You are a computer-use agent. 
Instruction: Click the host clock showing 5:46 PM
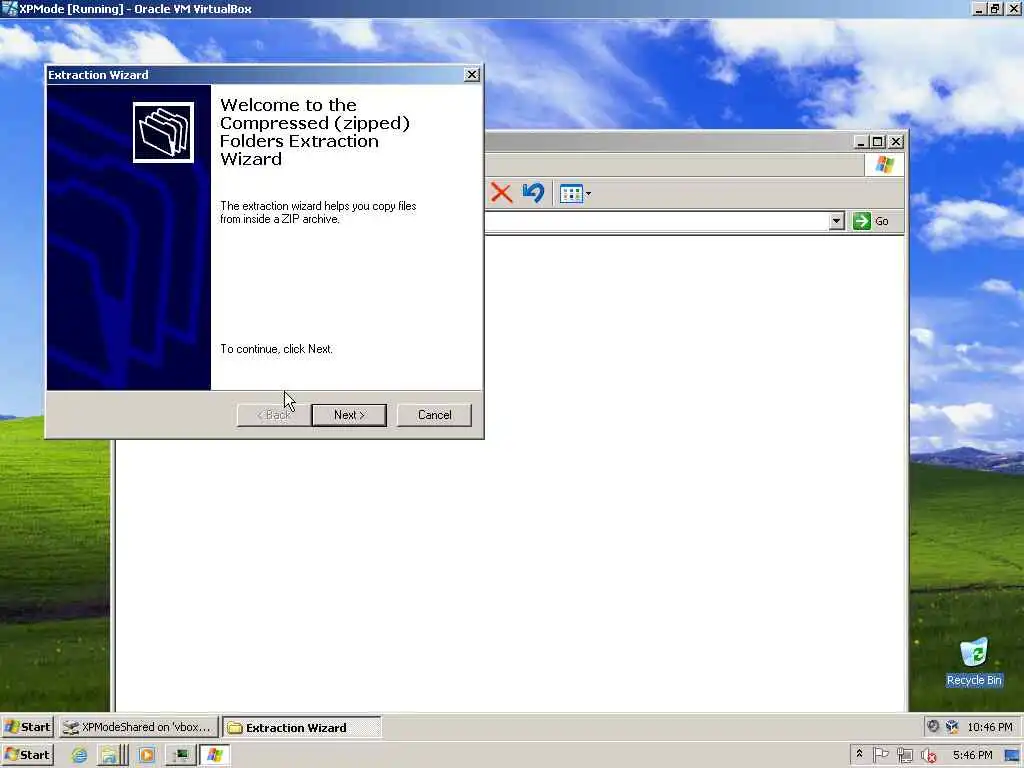coord(972,755)
